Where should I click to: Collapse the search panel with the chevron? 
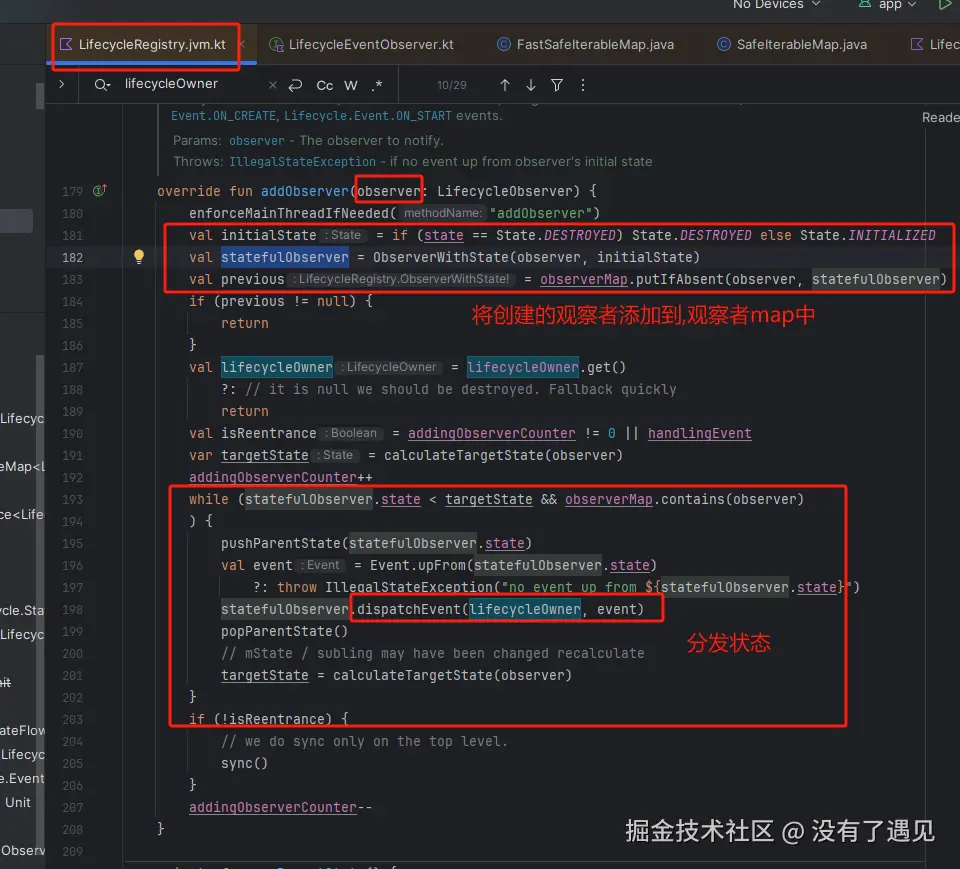(61, 85)
